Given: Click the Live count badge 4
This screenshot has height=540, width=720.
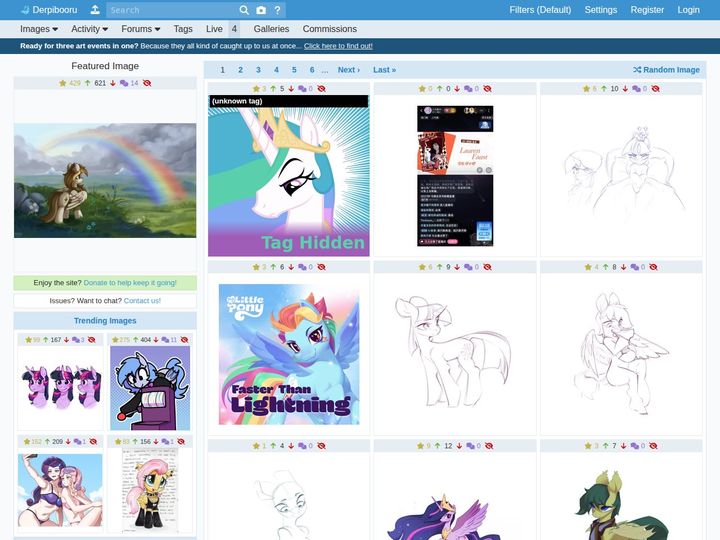Looking at the screenshot, I should 234,29.
